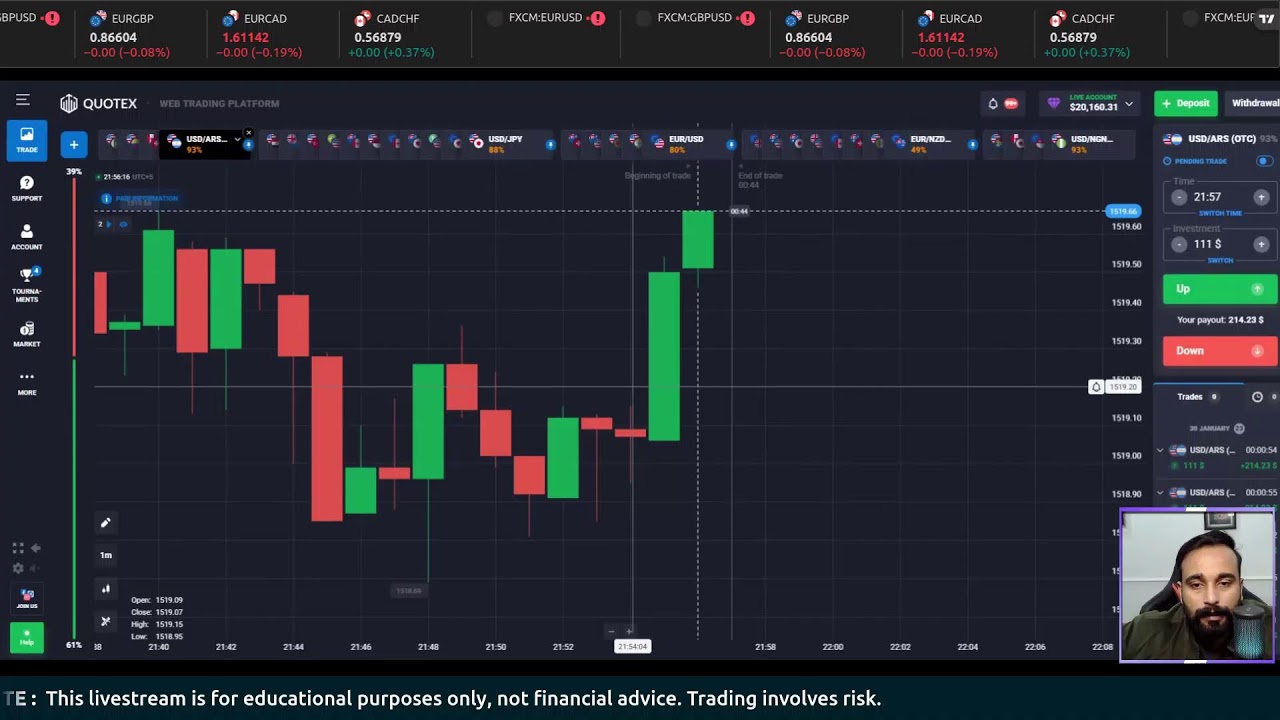Open the Support section in sidebar
1280x720 pixels.
coord(27,188)
